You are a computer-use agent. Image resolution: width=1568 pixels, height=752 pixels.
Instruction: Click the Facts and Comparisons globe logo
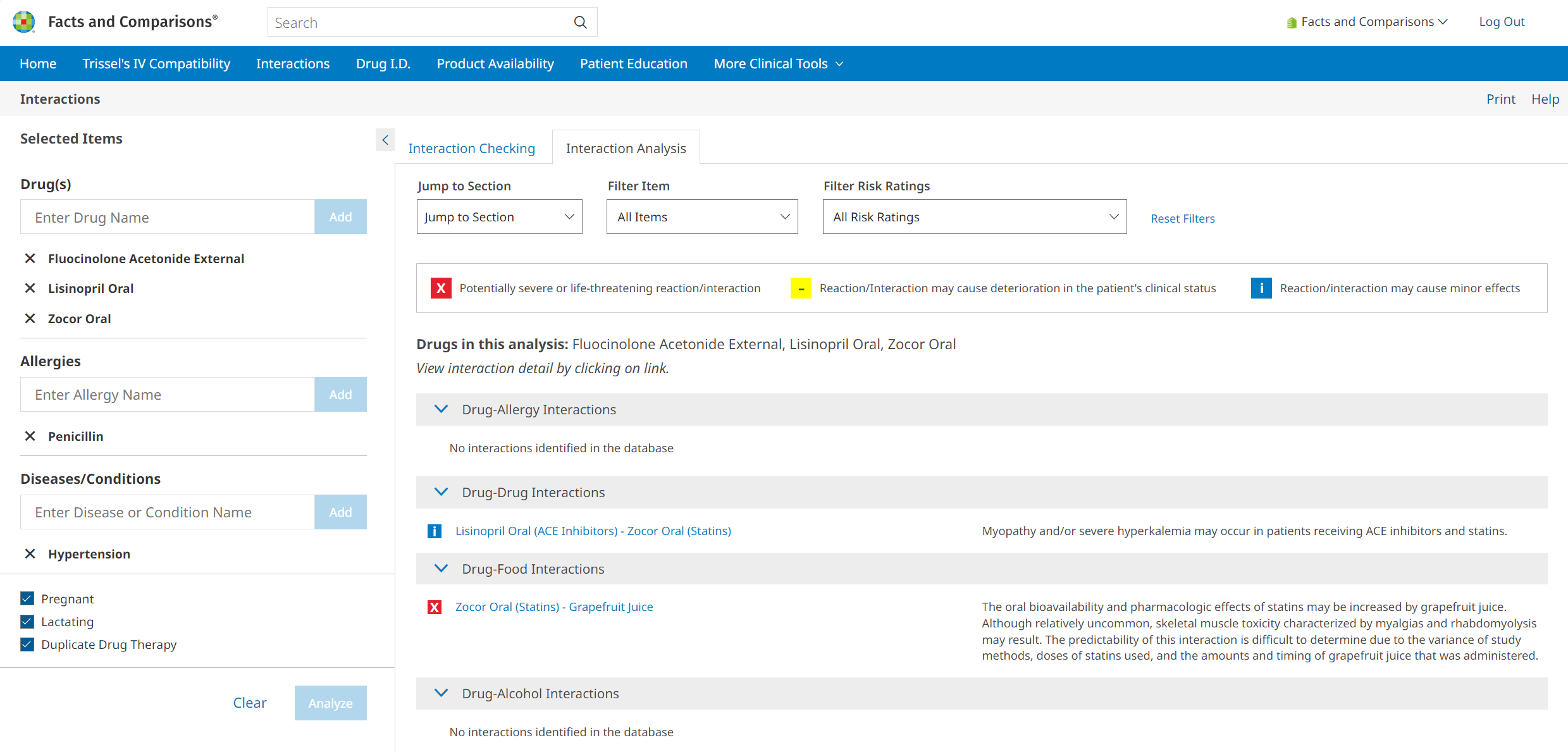click(23, 22)
